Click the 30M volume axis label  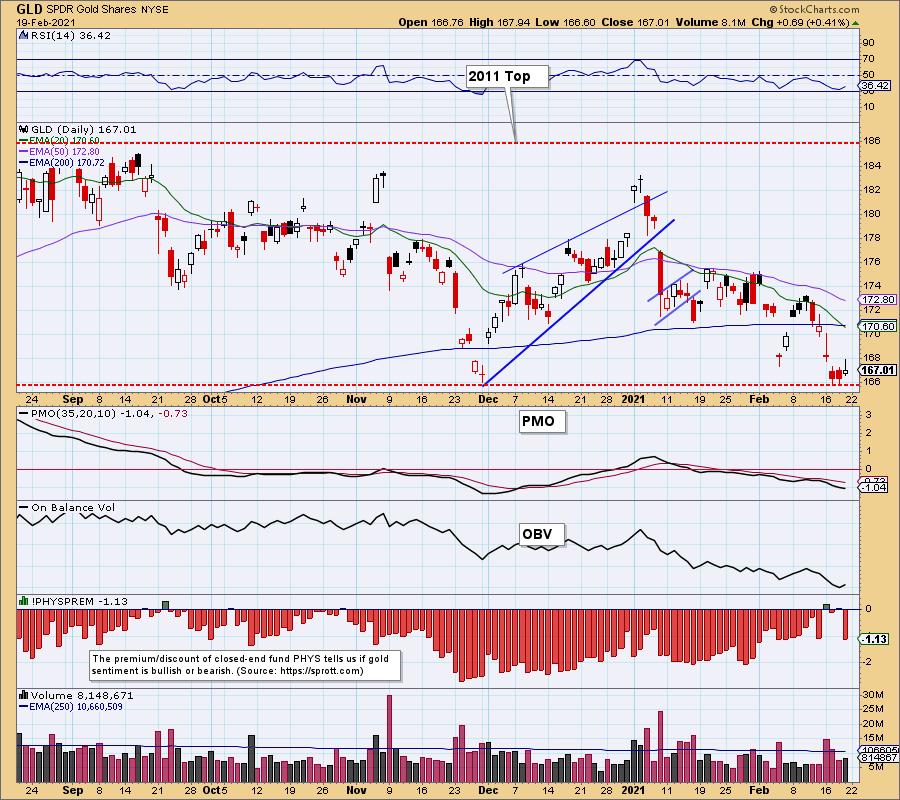873,694
